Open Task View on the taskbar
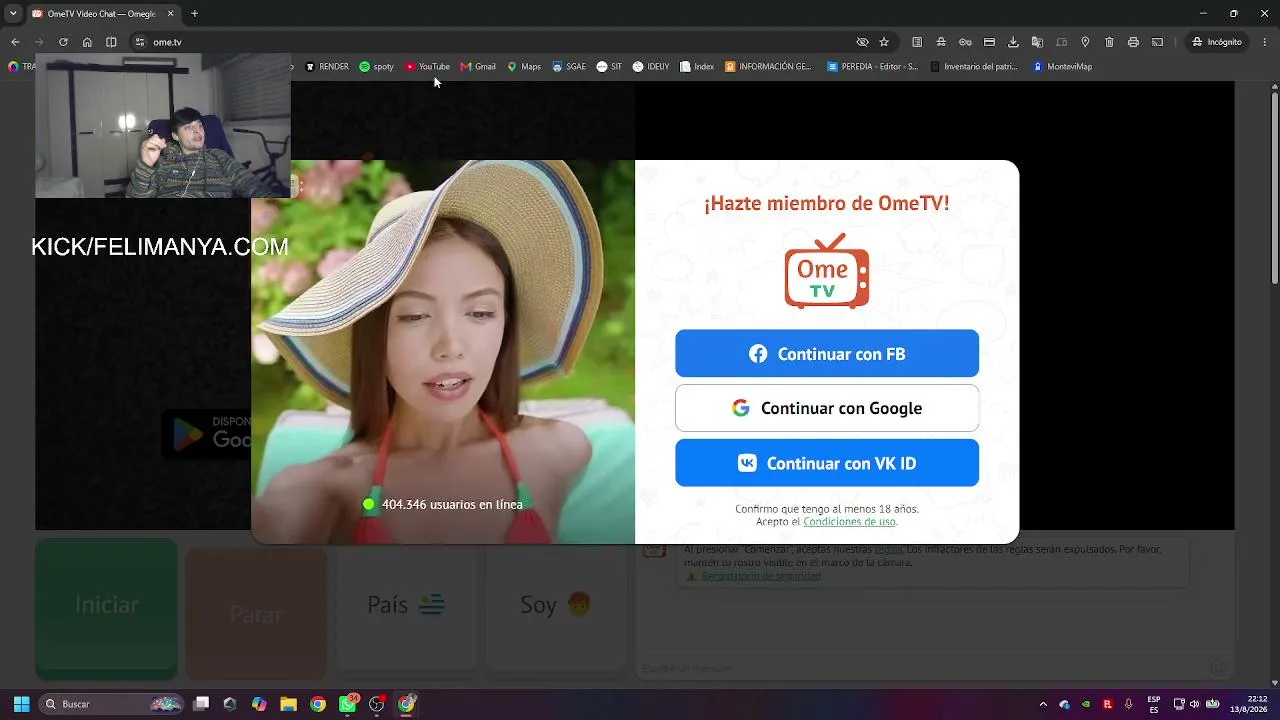 [201, 704]
